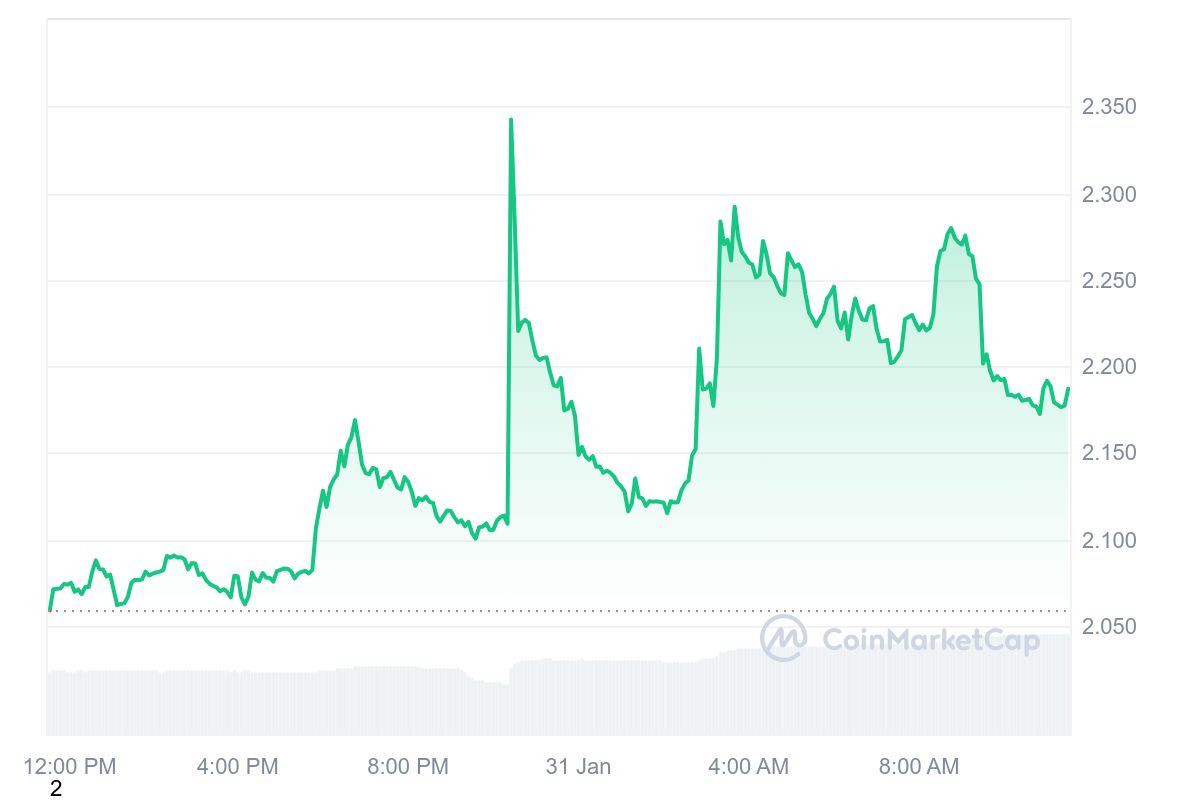Click the 2.100 price axis label
Viewport: 1200px width, 800px height.
pyautogui.click(x=1108, y=541)
